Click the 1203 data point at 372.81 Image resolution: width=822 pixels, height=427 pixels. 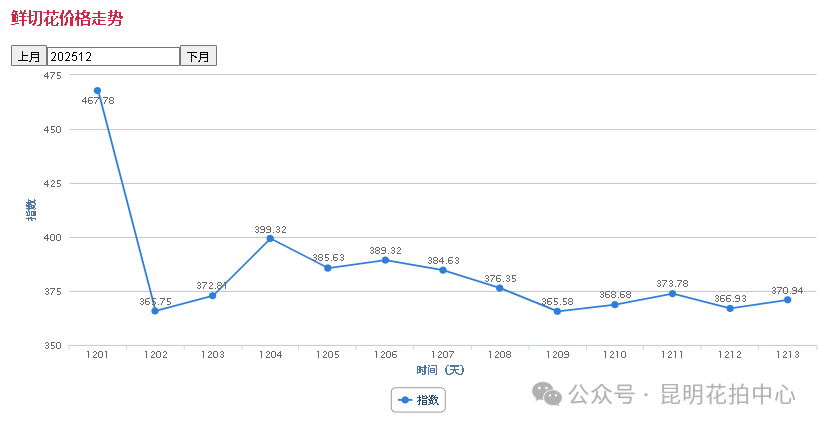(212, 296)
